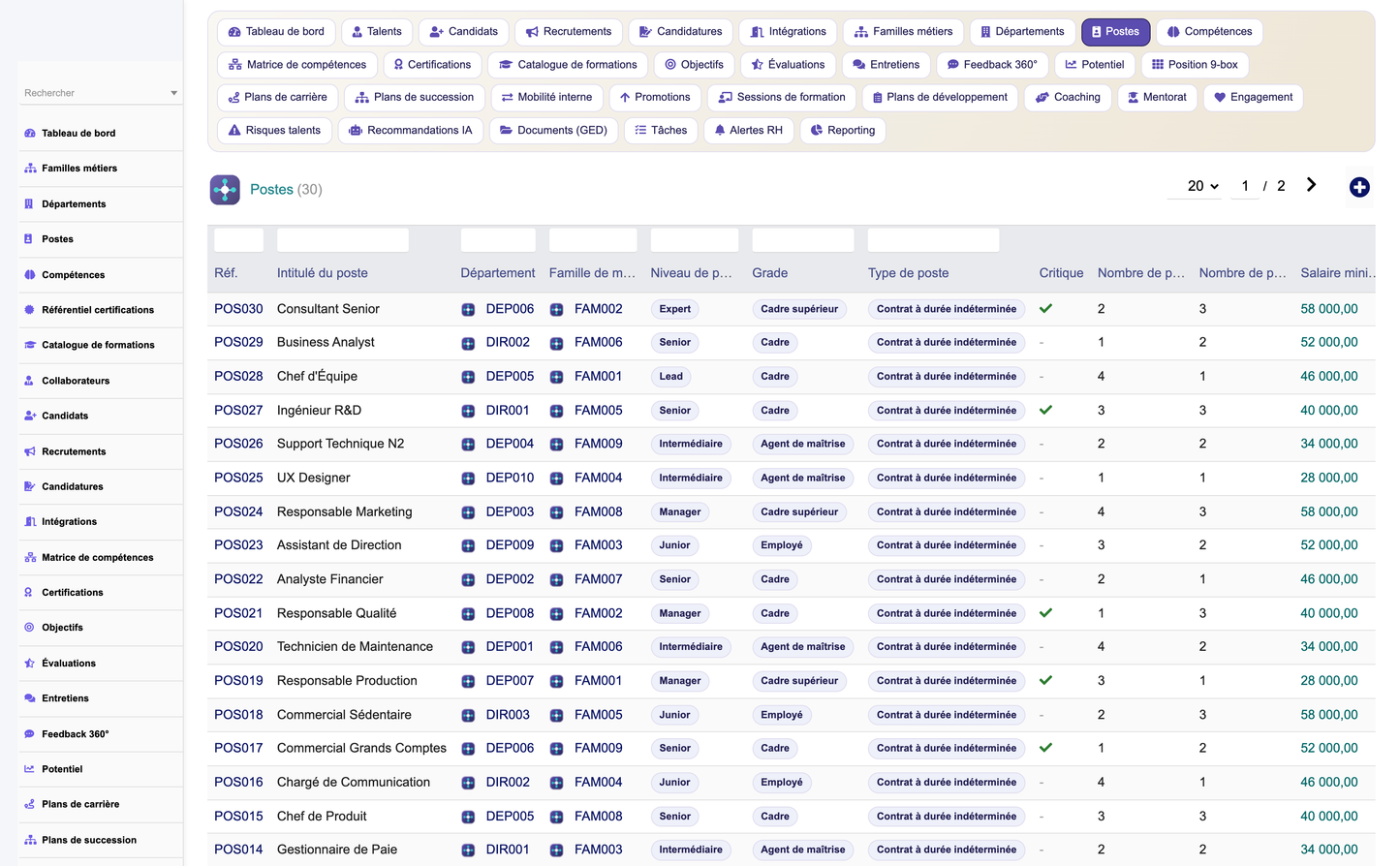Click the Postes module logo icon
Viewport: 1400px width, 866px height.
coord(225,189)
